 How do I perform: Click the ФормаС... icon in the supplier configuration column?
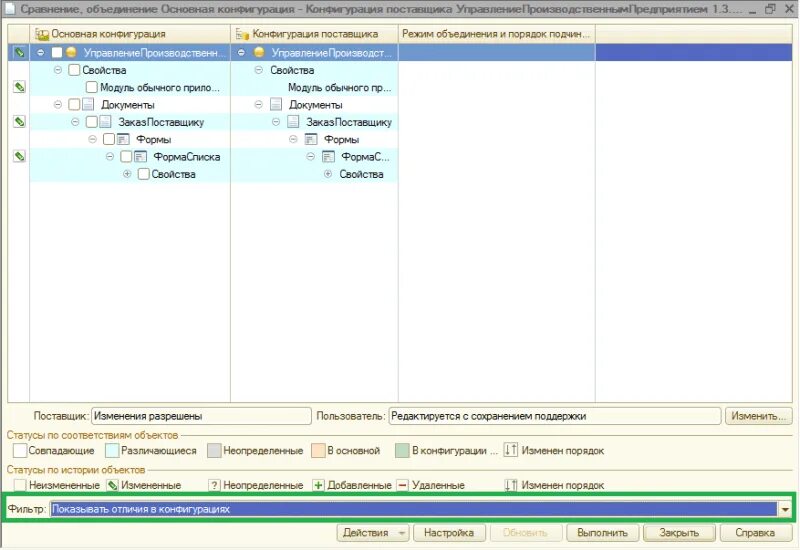click(328, 157)
